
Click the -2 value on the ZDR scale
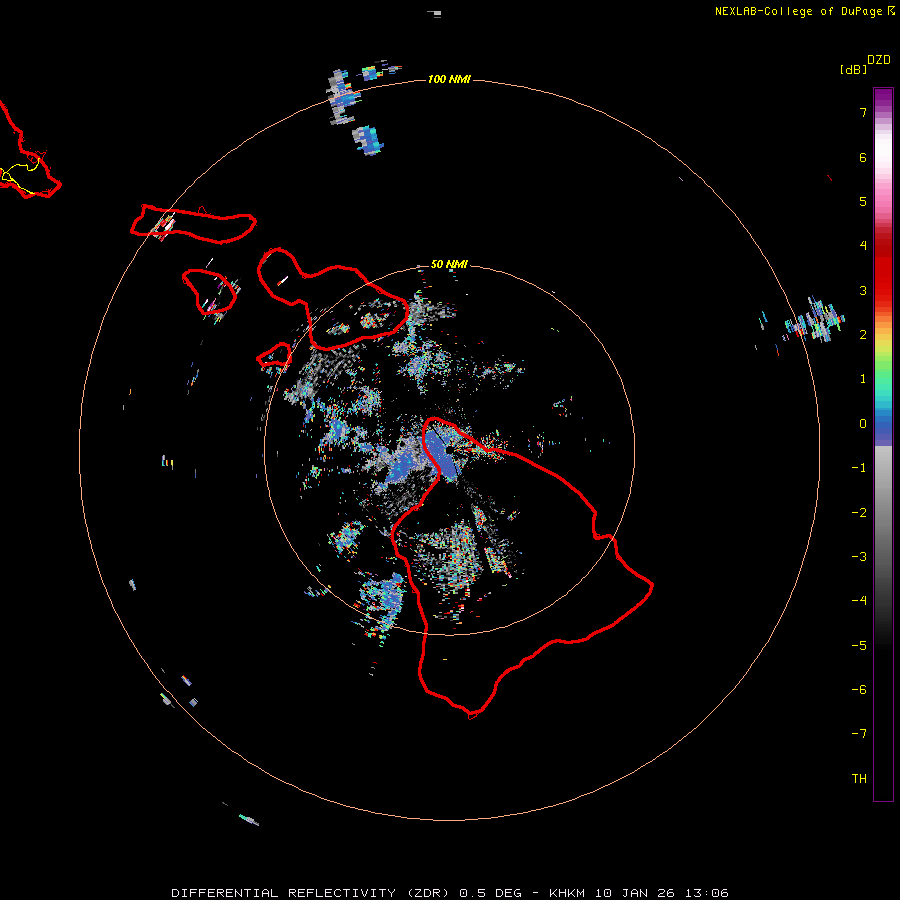click(x=859, y=513)
